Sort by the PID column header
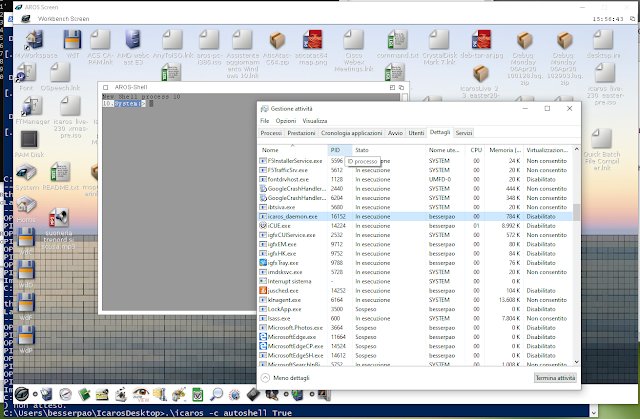This screenshot has height=419, width=640. 340,150
